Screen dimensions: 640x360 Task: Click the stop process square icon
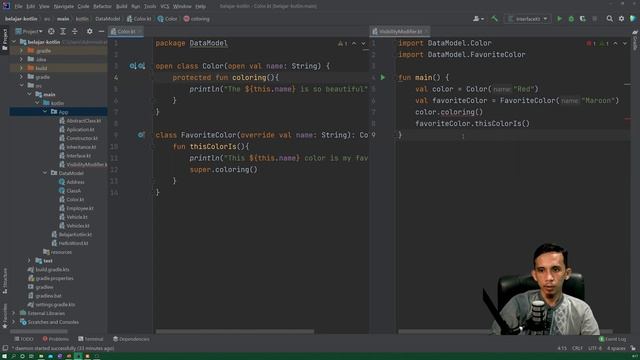(595, 19)
